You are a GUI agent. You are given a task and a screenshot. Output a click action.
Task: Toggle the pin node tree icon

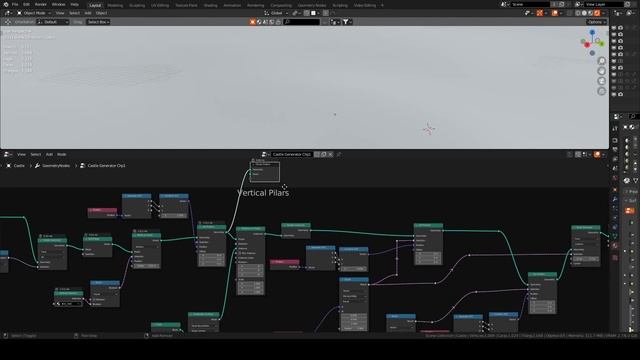pos(339,154)
